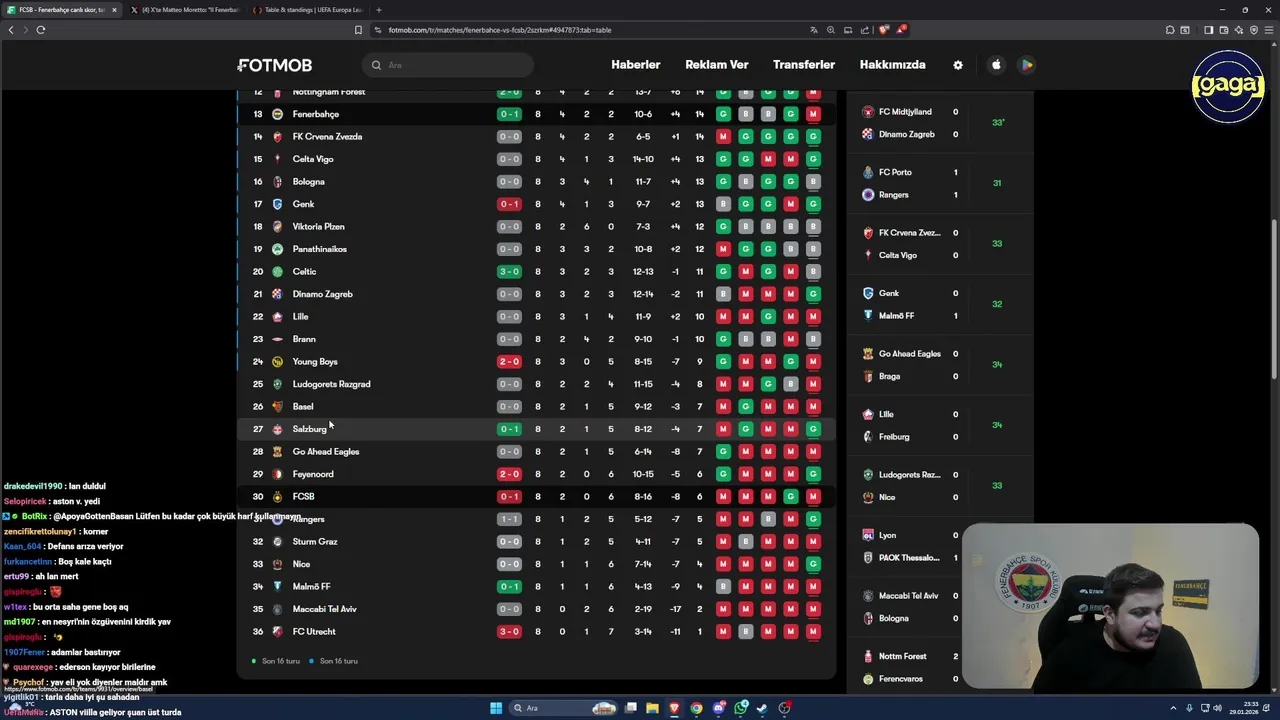This screenshot has width=1280, height=720.
Task: Click the Windows taskbar Ara search box
Action: [x=563, y=708]
